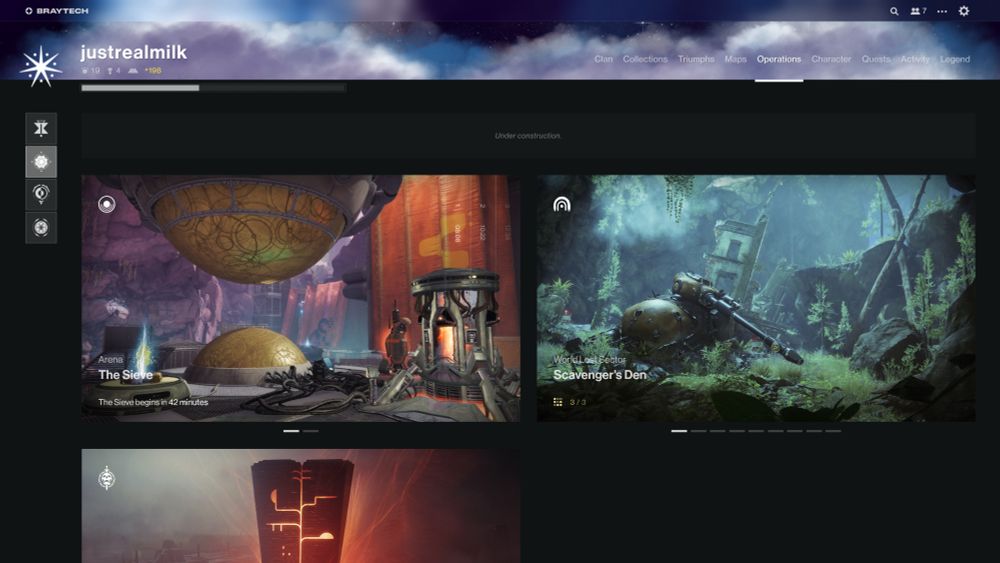Screen dimensions: 1000x563
Task: Go to the Clan tab
Action: coord(603,59)
